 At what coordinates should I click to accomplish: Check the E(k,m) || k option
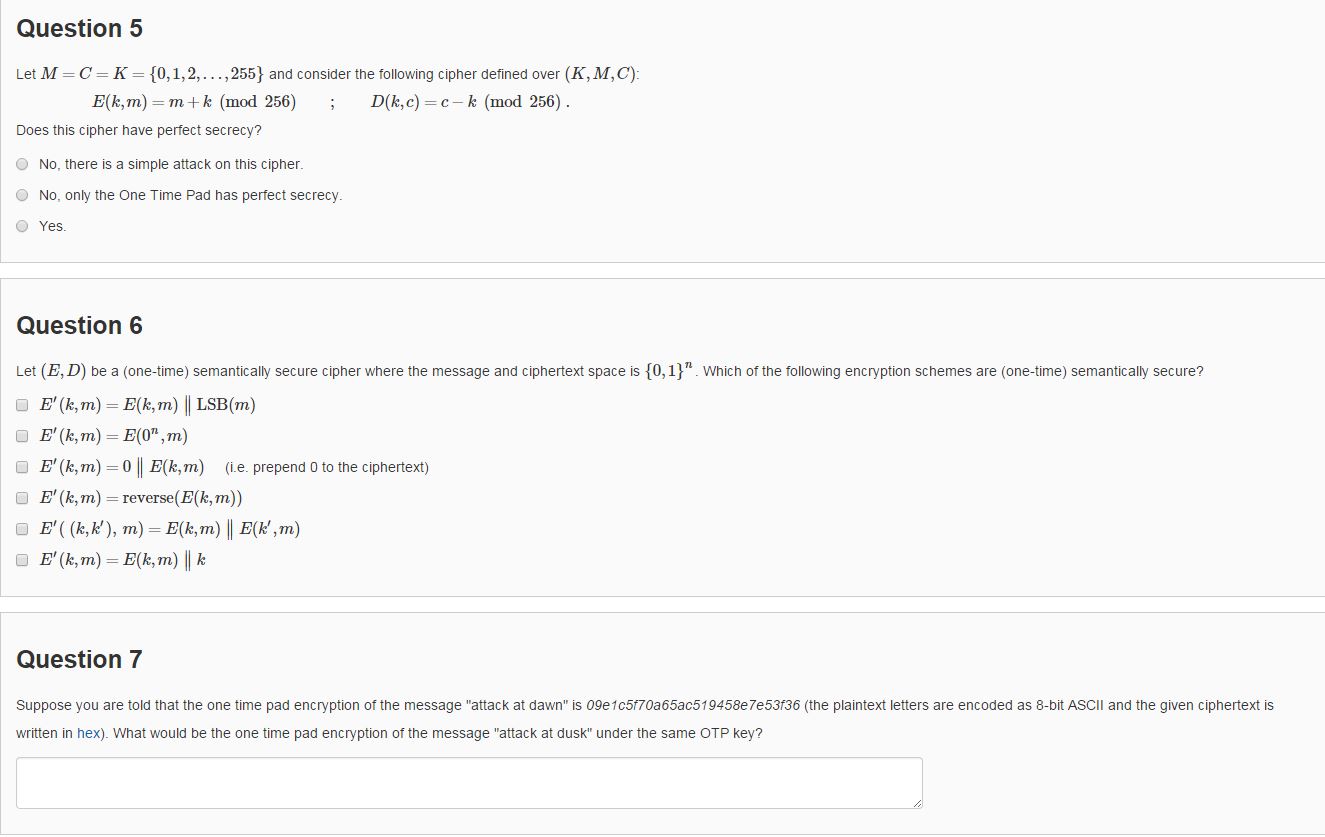point(22,560)
